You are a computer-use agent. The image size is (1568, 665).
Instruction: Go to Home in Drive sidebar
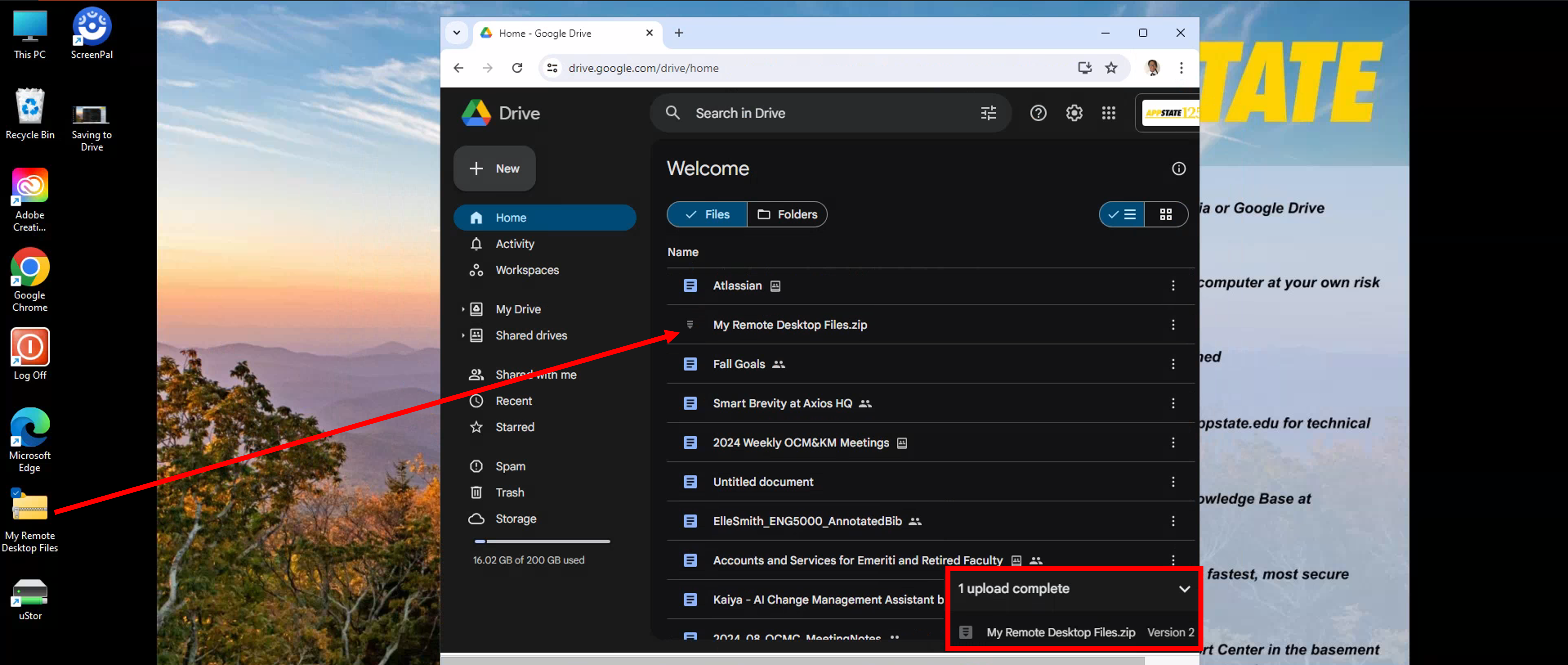[x=545, y=218]
